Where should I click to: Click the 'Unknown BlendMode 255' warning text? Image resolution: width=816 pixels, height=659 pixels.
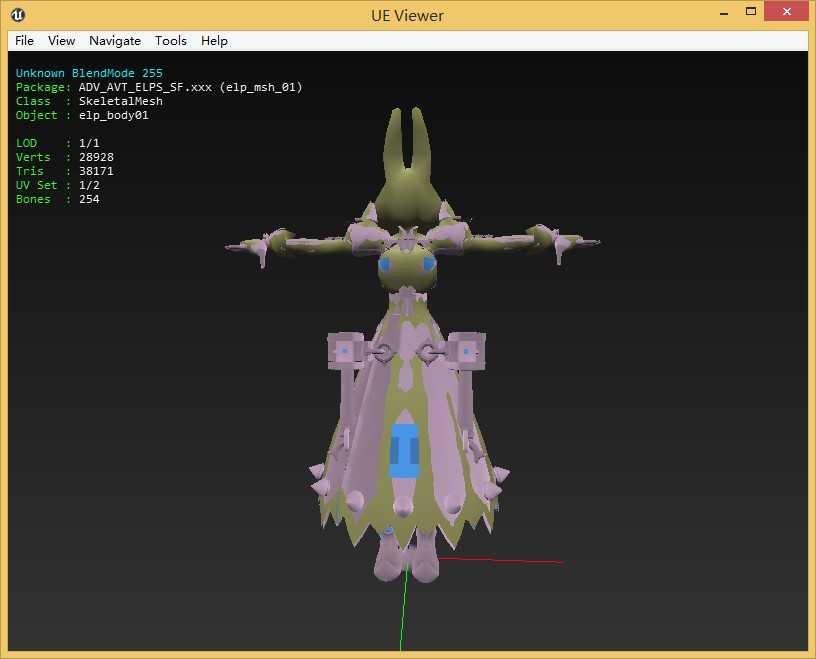click(x=89, y=73)
